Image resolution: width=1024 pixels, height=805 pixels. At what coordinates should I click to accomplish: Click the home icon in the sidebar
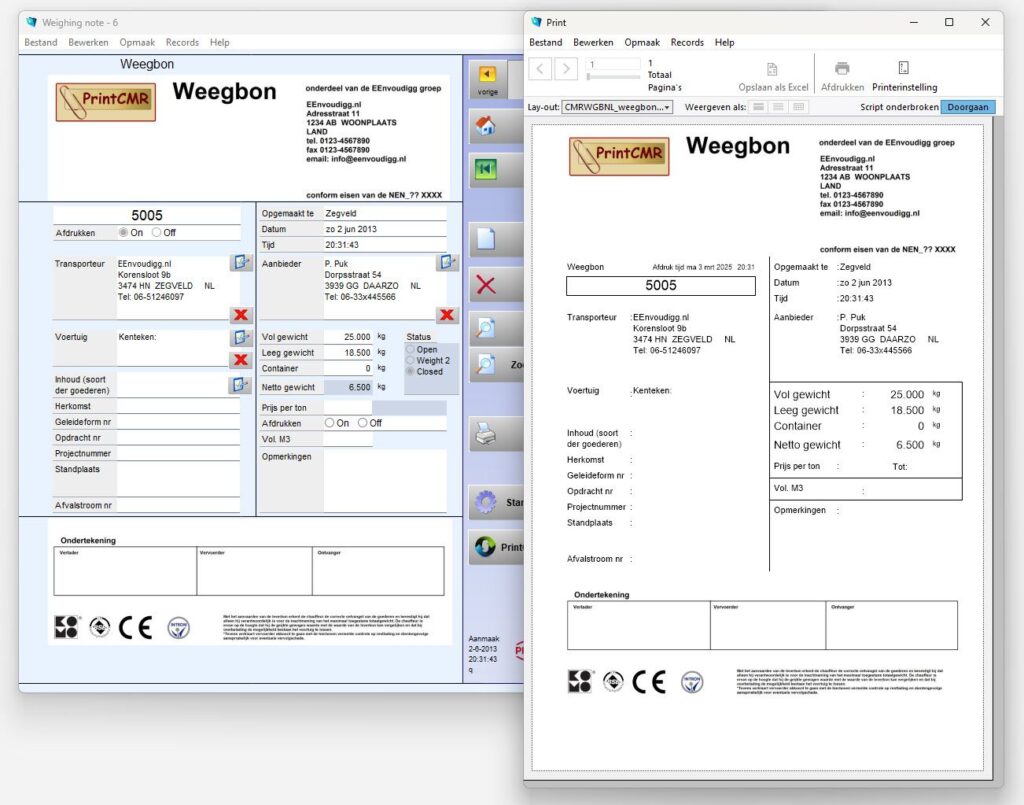487,126
